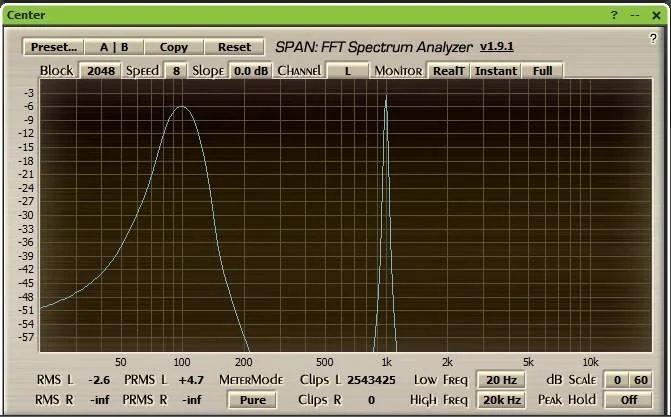
Task: Switch monitor mode to RealT
Action: tap(448, 71)
